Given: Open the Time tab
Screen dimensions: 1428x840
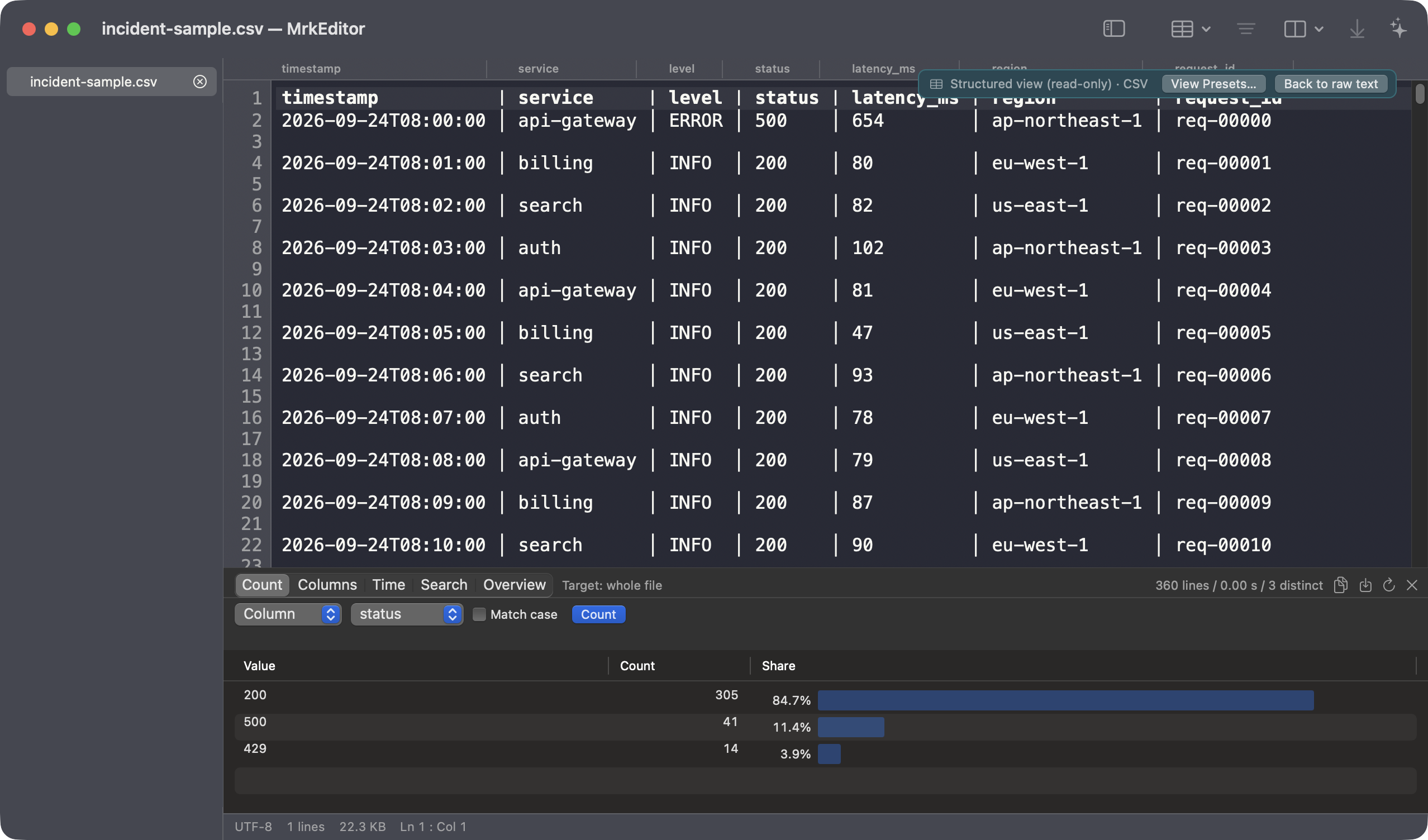Looking at the screenshot, I should 388,585.
